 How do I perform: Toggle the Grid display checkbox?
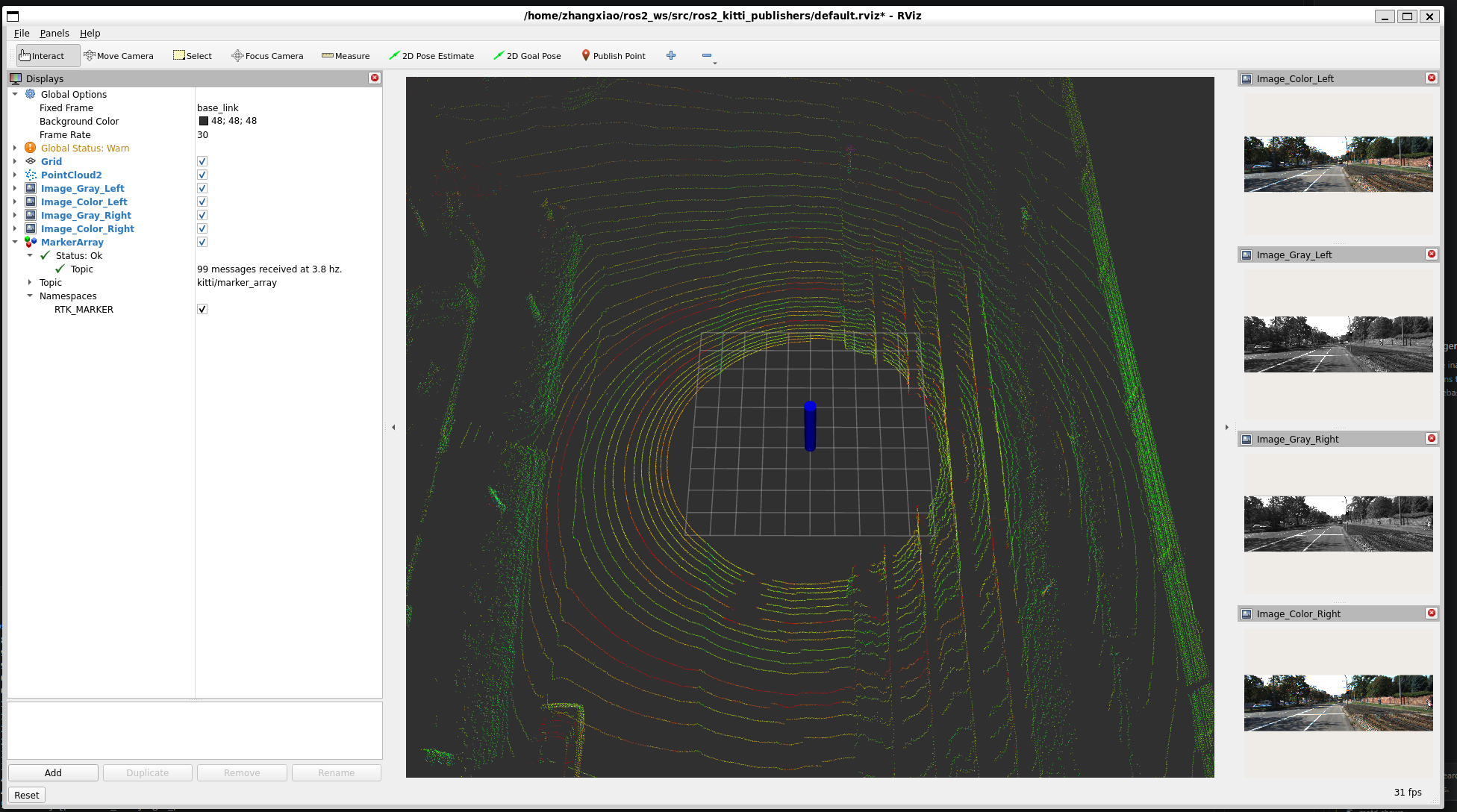point(202,161)
